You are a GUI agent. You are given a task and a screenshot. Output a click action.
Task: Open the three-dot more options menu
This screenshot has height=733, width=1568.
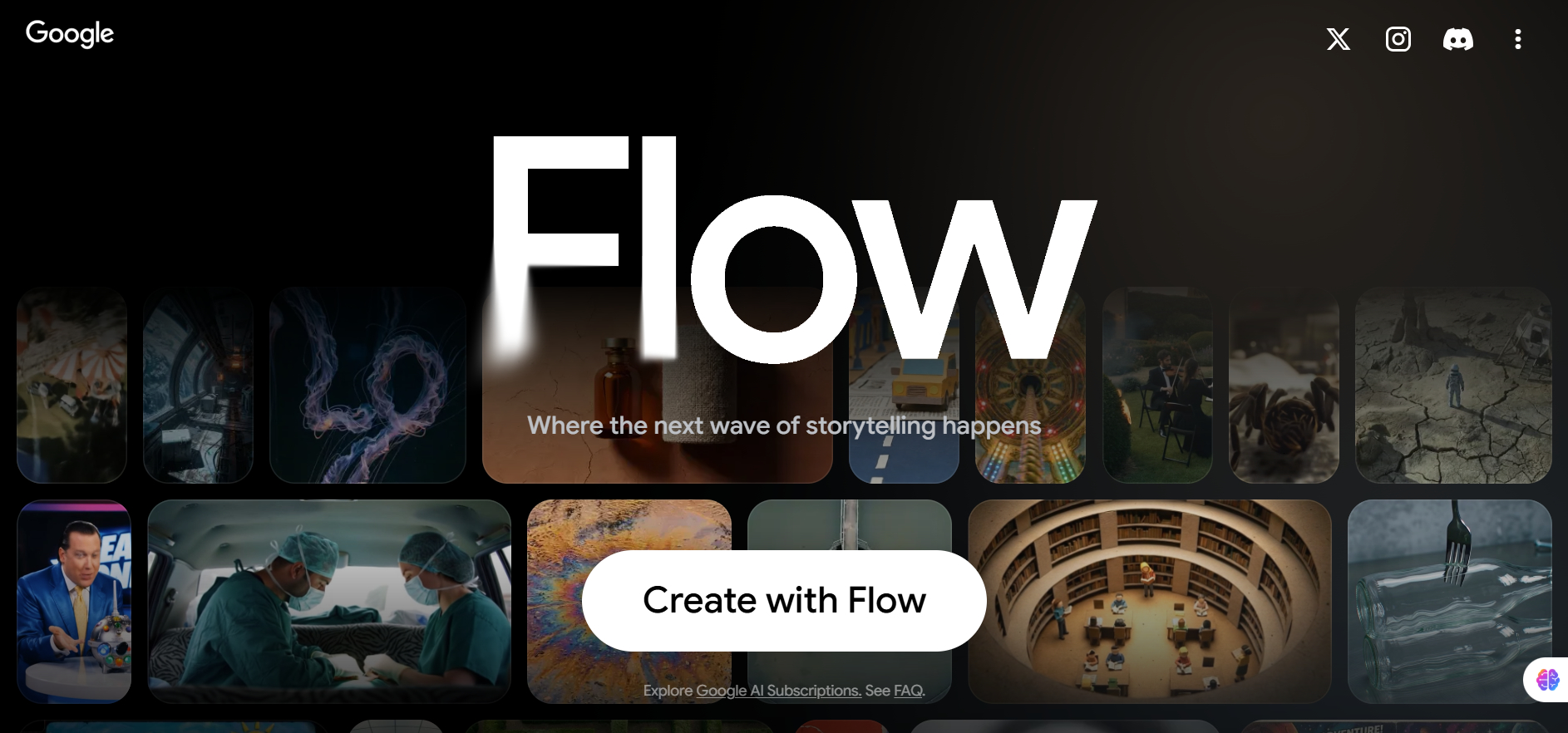click(x=1517, y=39)
